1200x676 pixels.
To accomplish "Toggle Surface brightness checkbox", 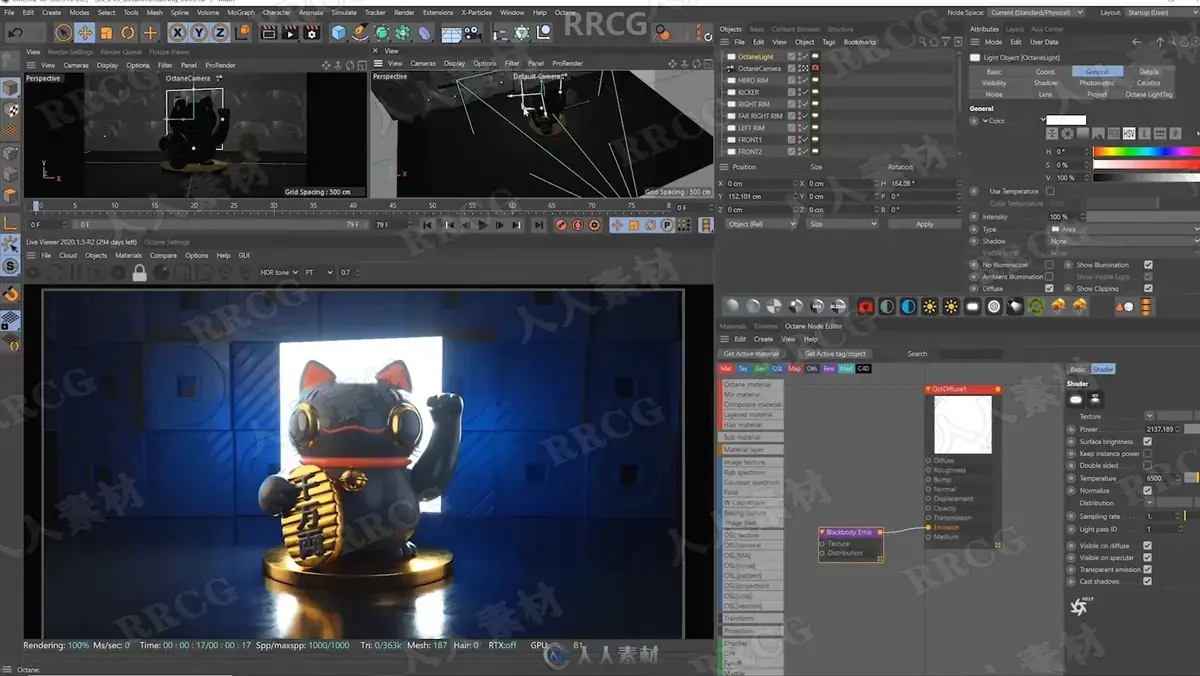I will pyautogui.click(x=1147, y=441).
